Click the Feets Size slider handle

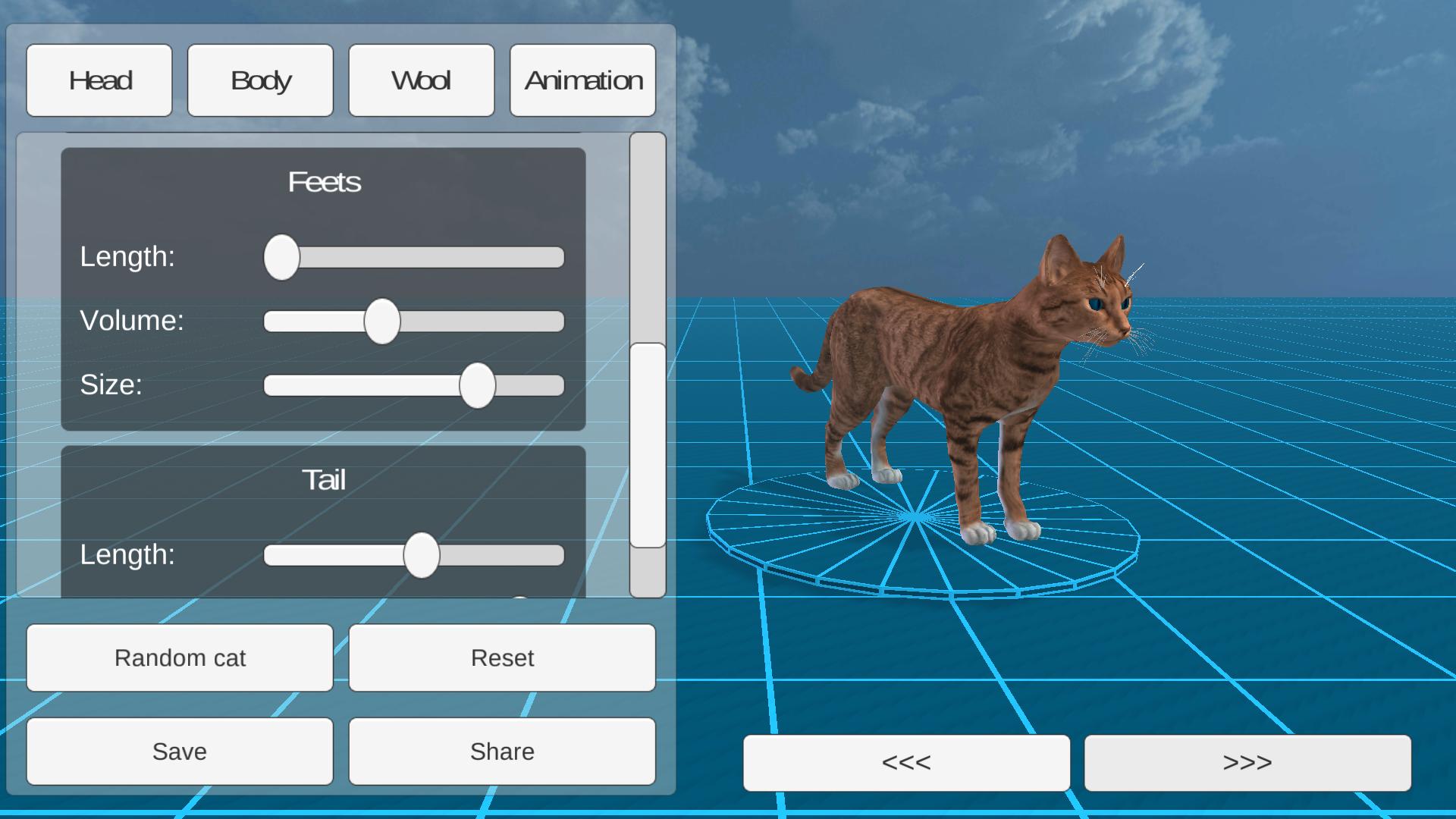(476, 385)
